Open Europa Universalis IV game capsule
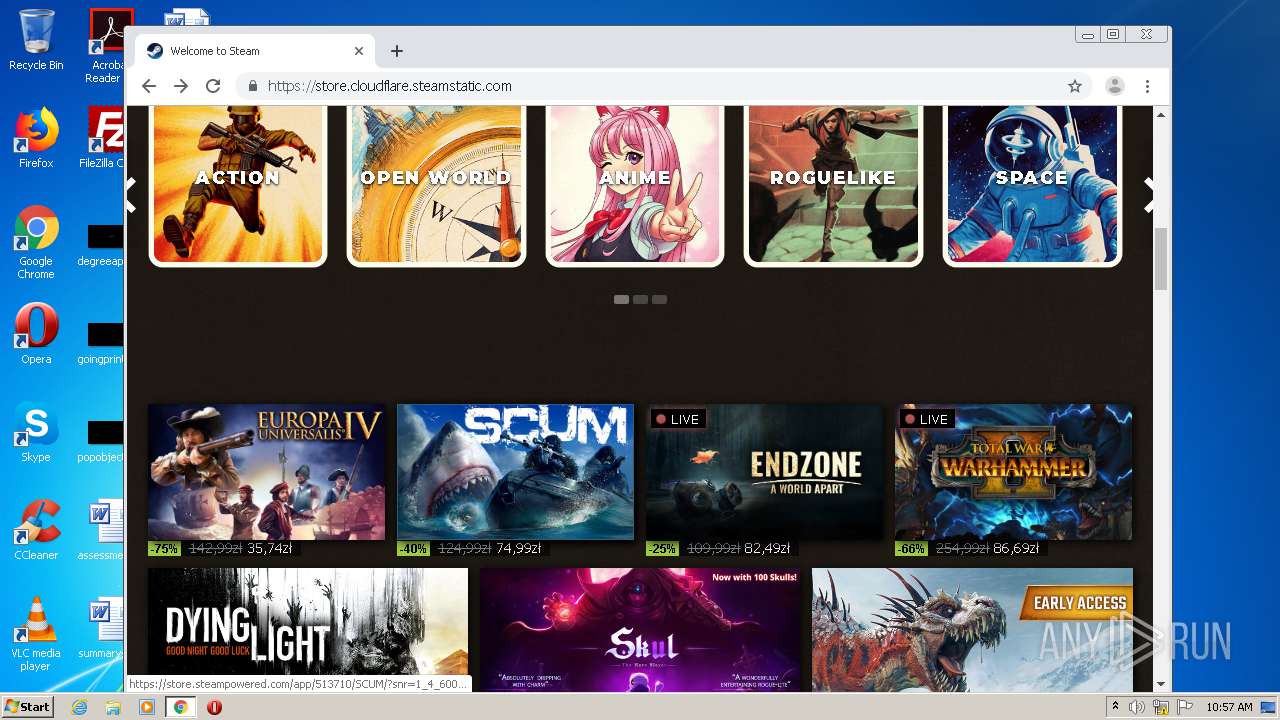Viewport: 1280px width, 720px height. tap(266, 472)
